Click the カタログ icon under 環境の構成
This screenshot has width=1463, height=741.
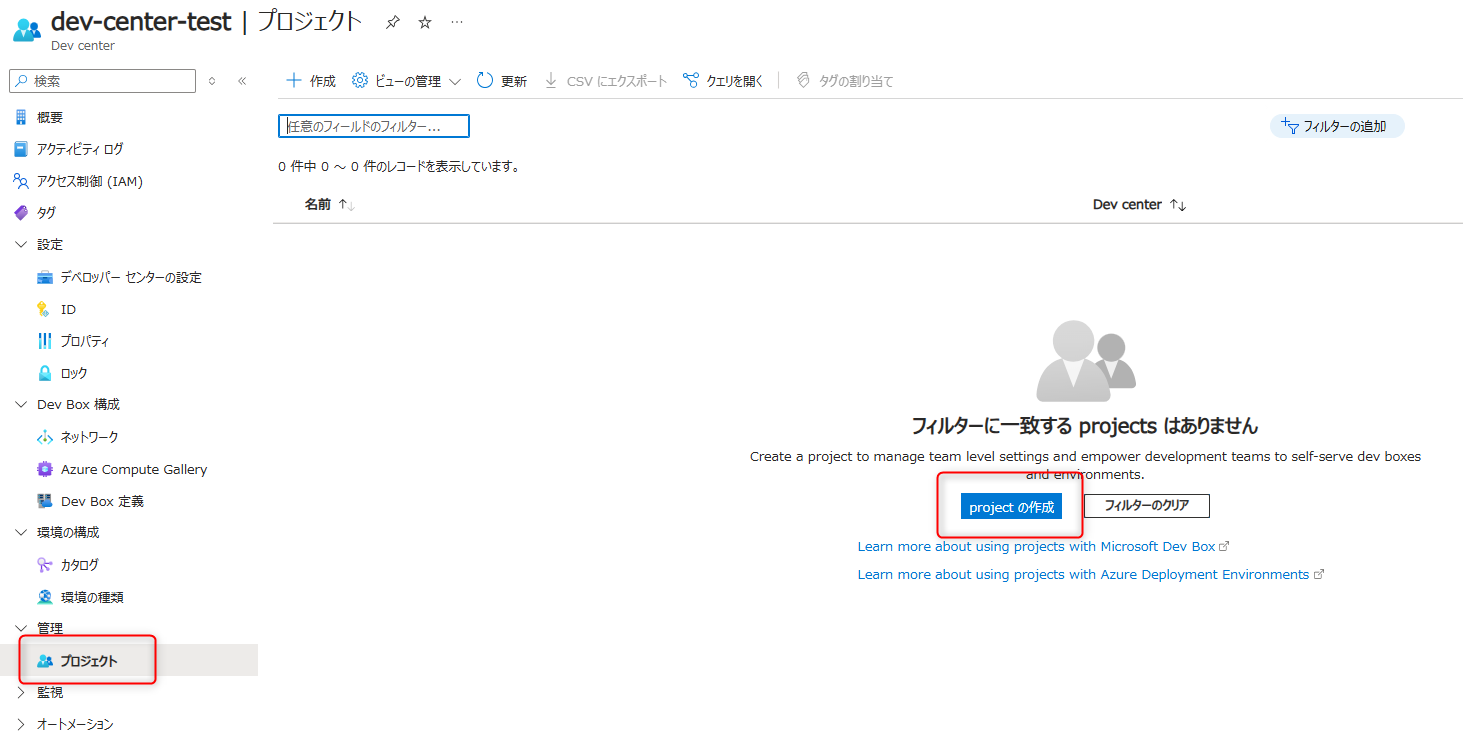[44, 565]
